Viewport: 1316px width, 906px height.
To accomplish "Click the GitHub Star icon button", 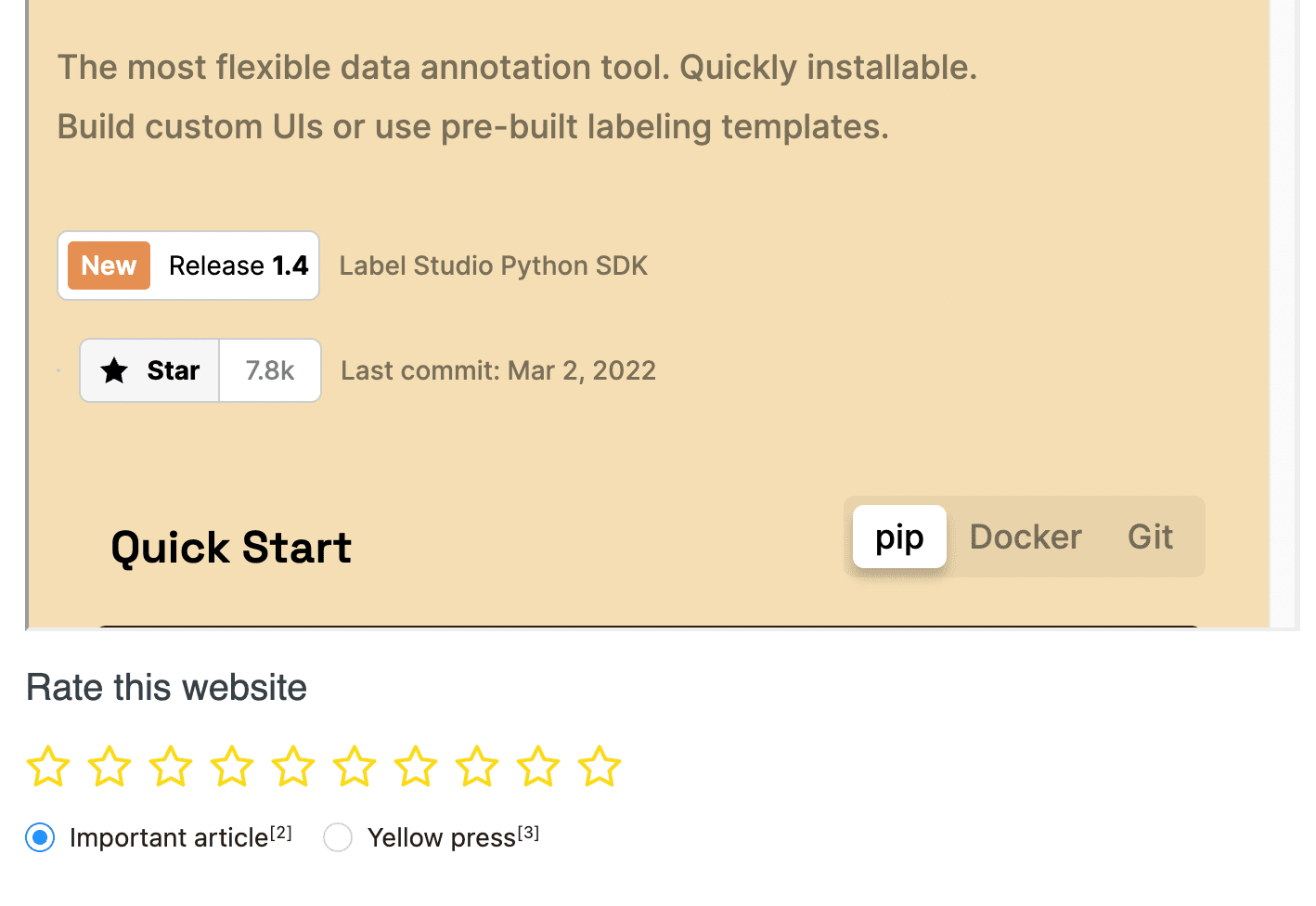I will click(x=150, y=370).
